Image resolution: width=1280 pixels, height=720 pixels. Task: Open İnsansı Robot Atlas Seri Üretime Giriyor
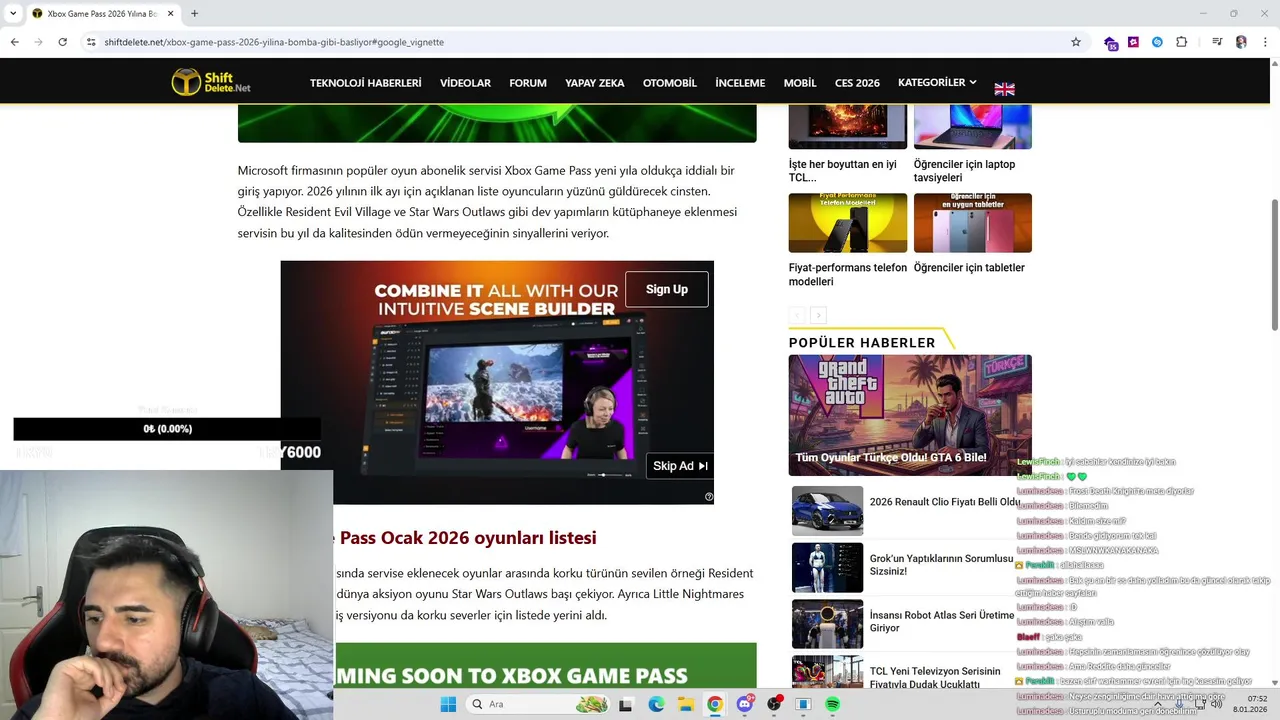click(x=941, y=622)
